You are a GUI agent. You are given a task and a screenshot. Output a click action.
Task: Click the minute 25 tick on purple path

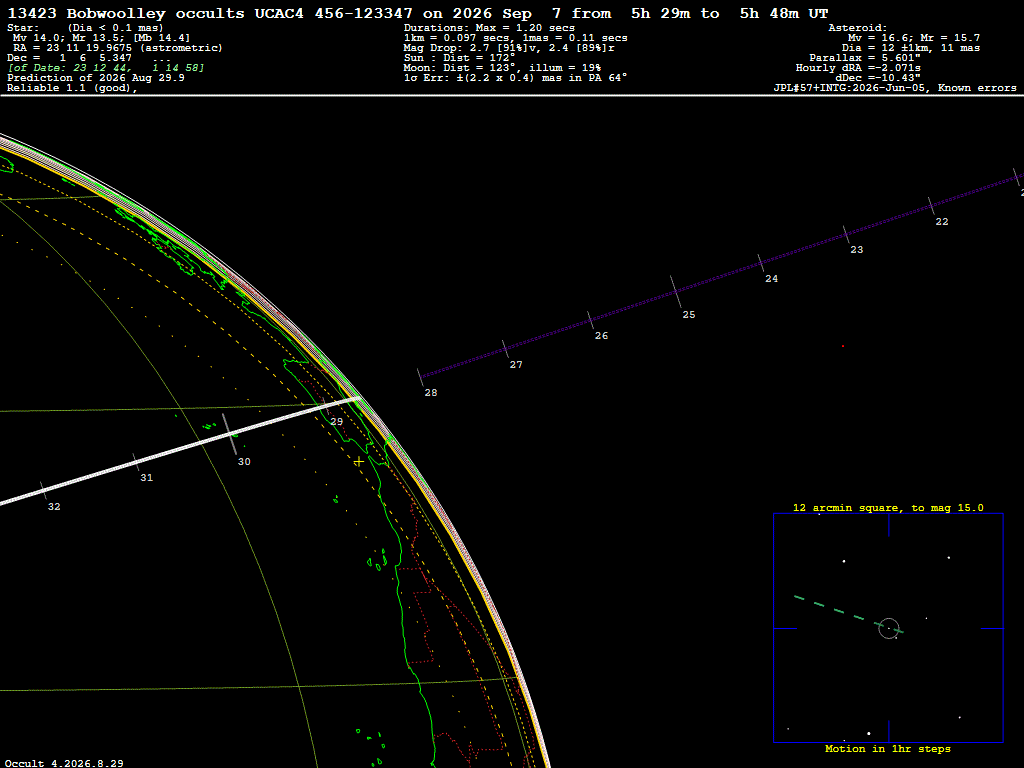click(x=675, y=291)
